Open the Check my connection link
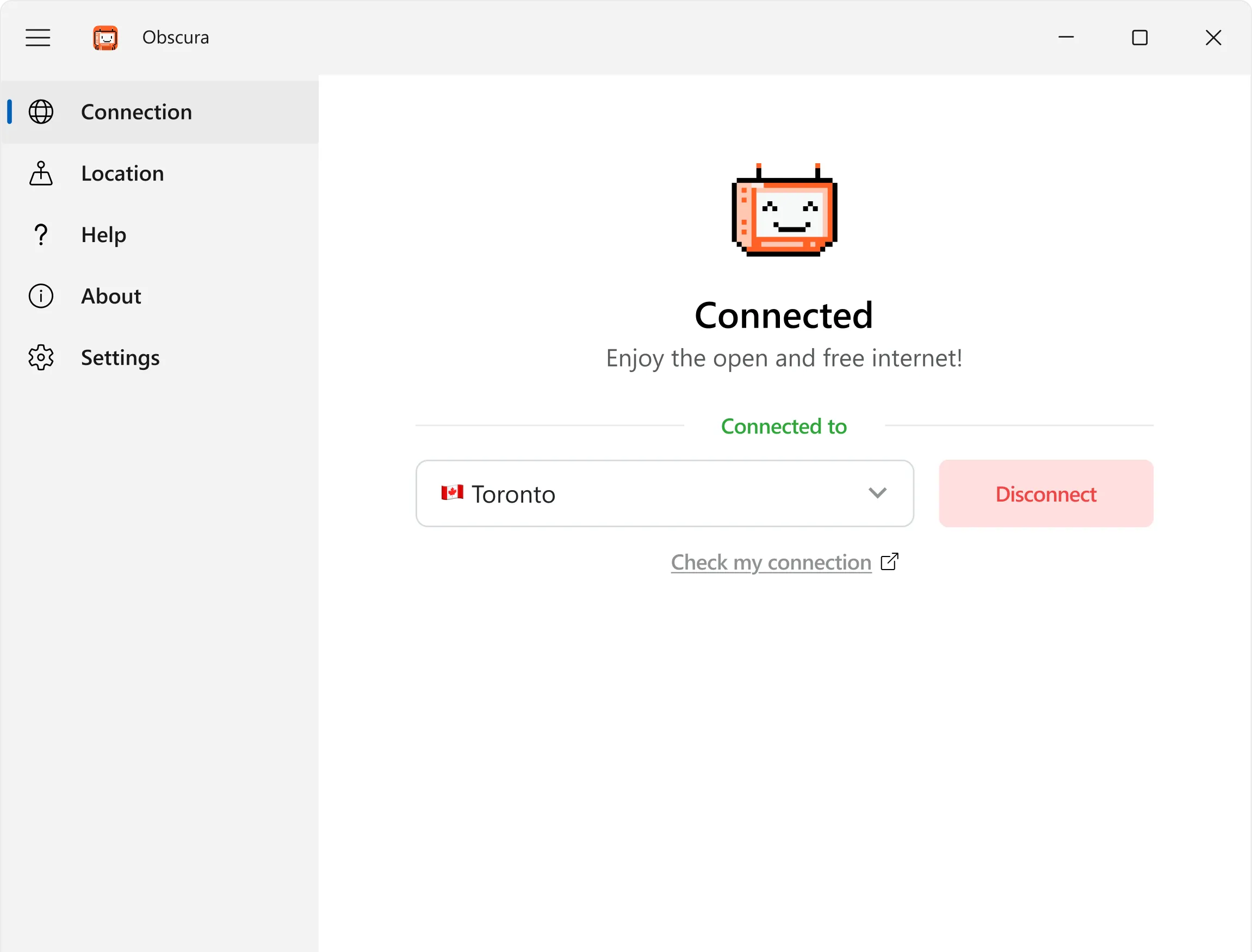 pos(771,562)
